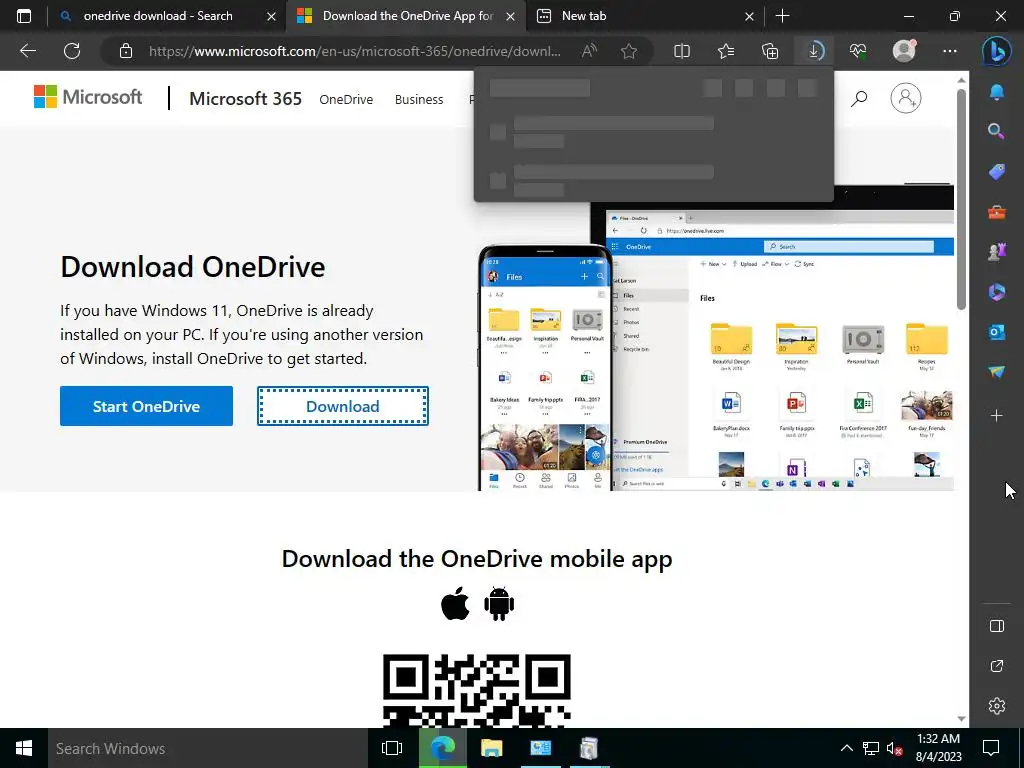
Task: Open the sidebar Tools briefcase icon
Action: click(x=997, y=212)
